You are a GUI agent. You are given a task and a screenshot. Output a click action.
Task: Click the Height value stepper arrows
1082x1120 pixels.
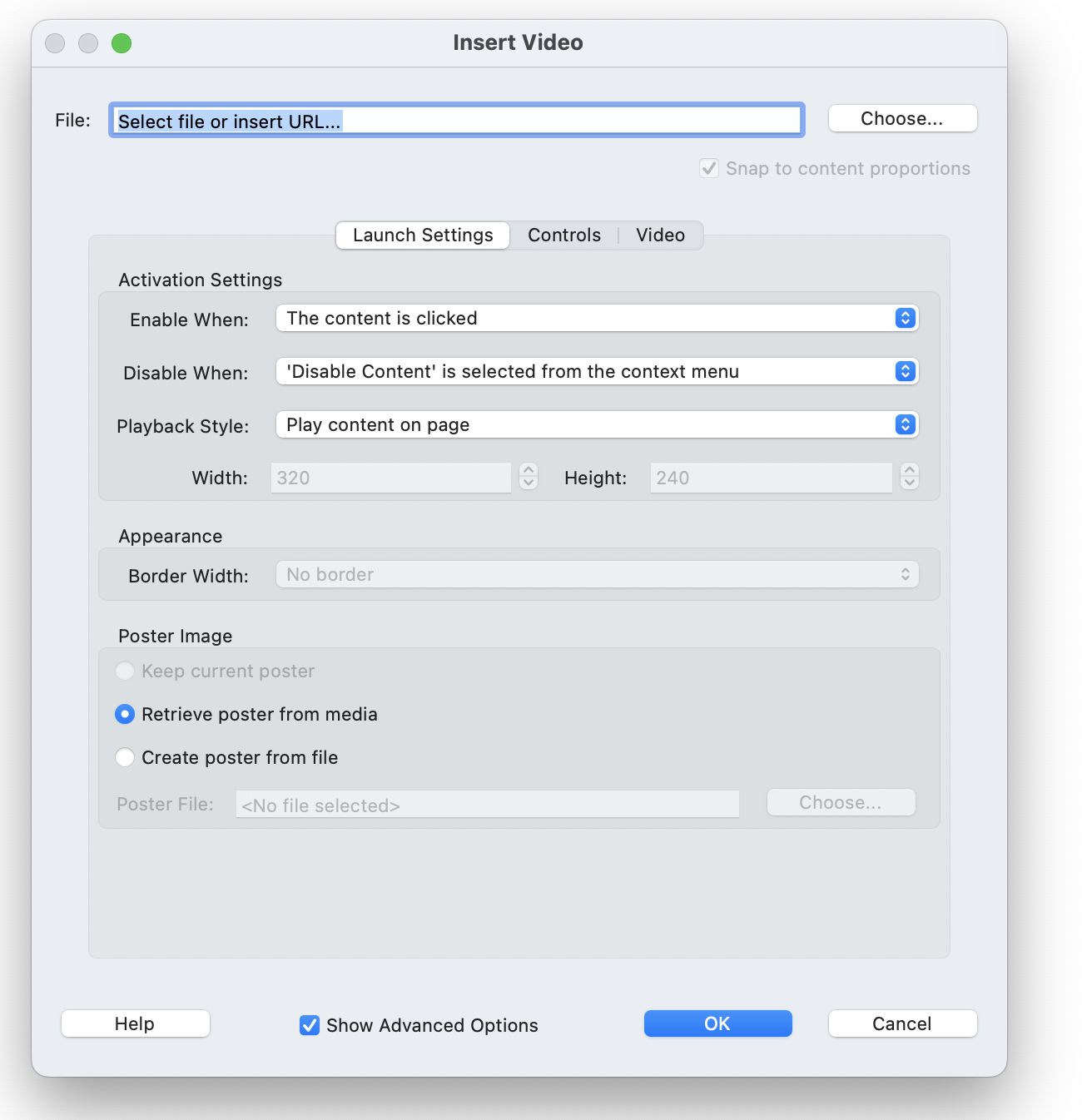click(x=909, y=477)
